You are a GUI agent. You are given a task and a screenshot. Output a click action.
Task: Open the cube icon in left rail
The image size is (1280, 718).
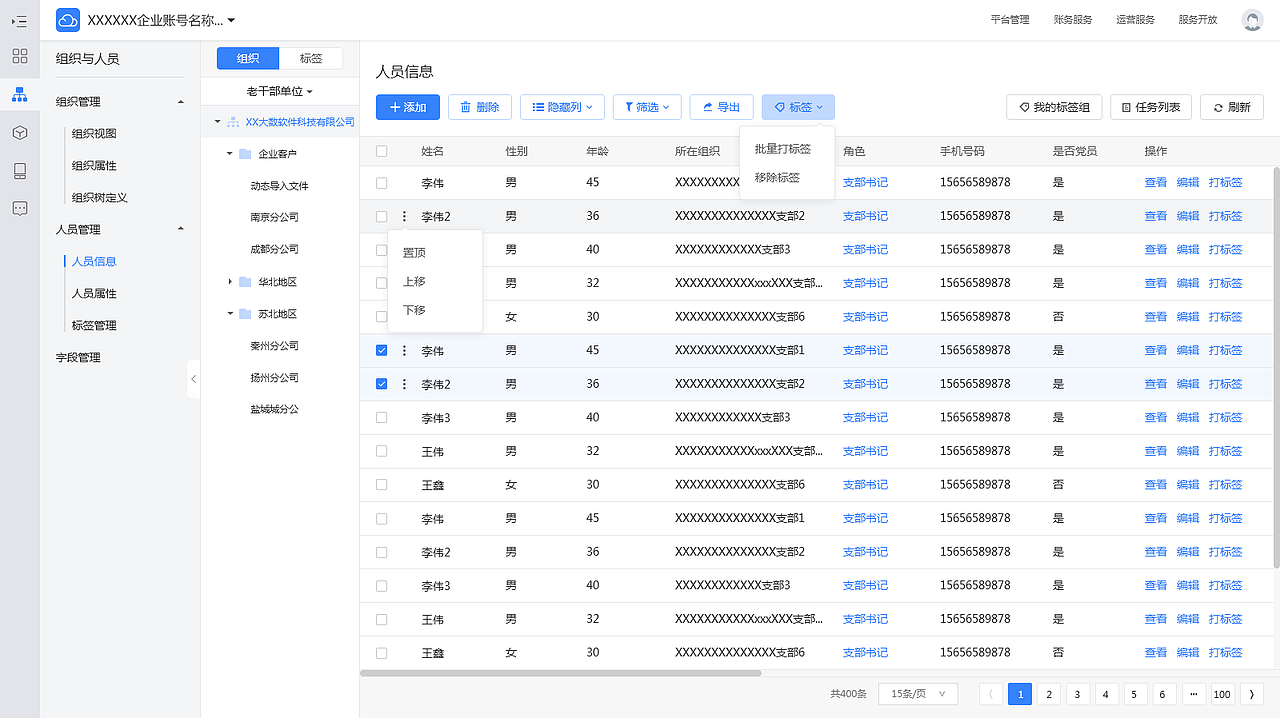[19, 133]
